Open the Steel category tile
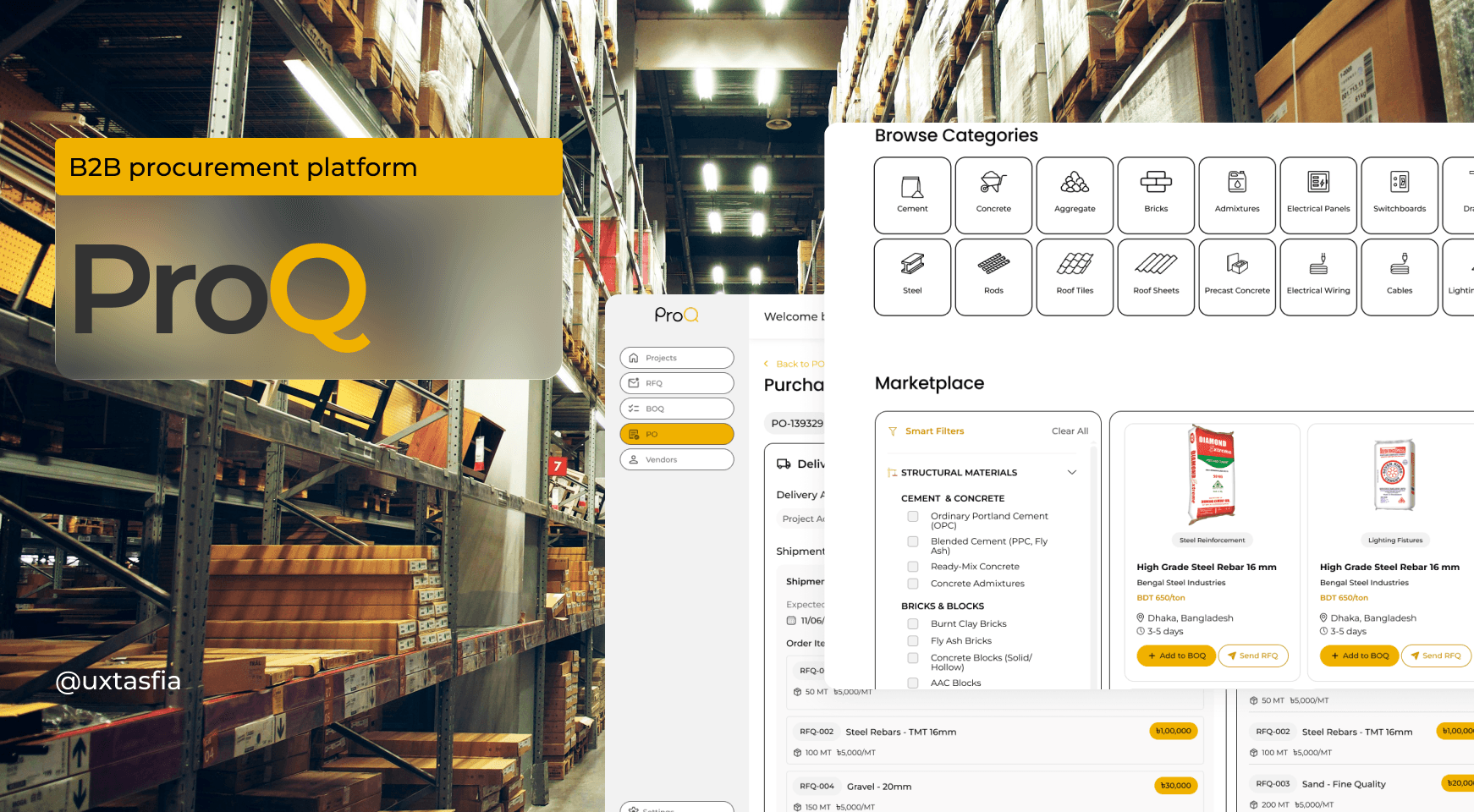This screenshot has height=812, width=1474. click(x=912, y=277)
